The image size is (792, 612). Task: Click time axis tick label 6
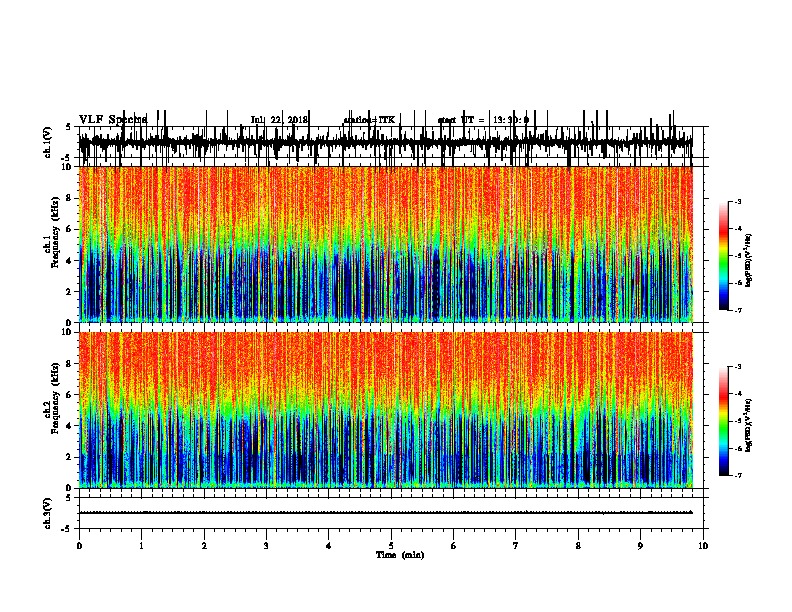coord(454,546)
